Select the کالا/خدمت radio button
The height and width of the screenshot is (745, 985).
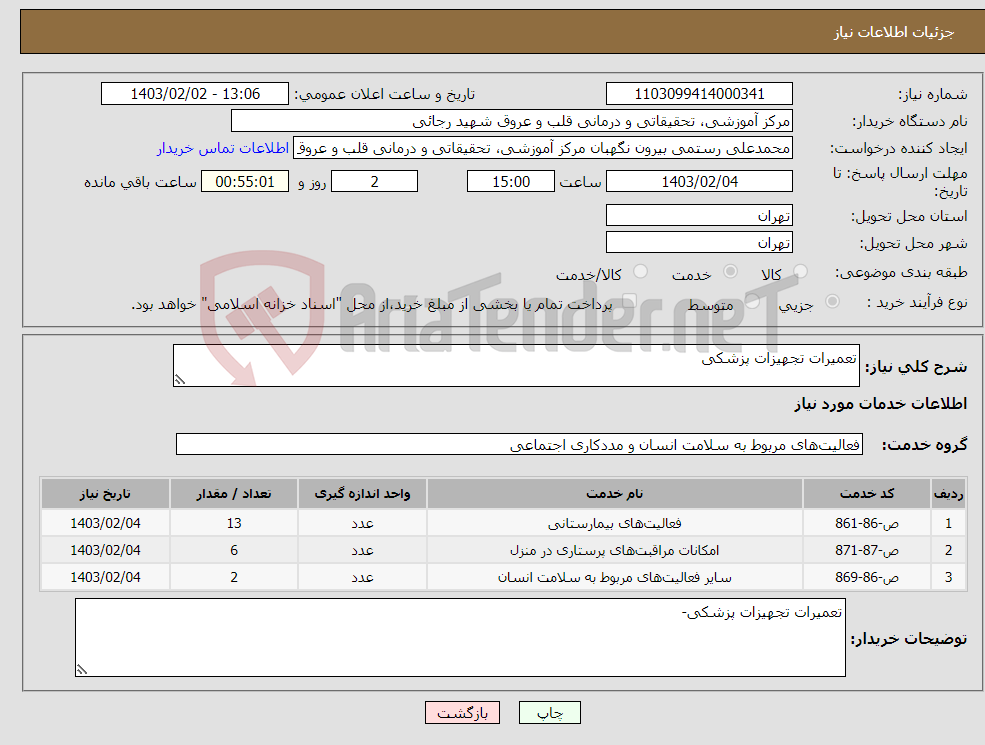tap(640, 271)
